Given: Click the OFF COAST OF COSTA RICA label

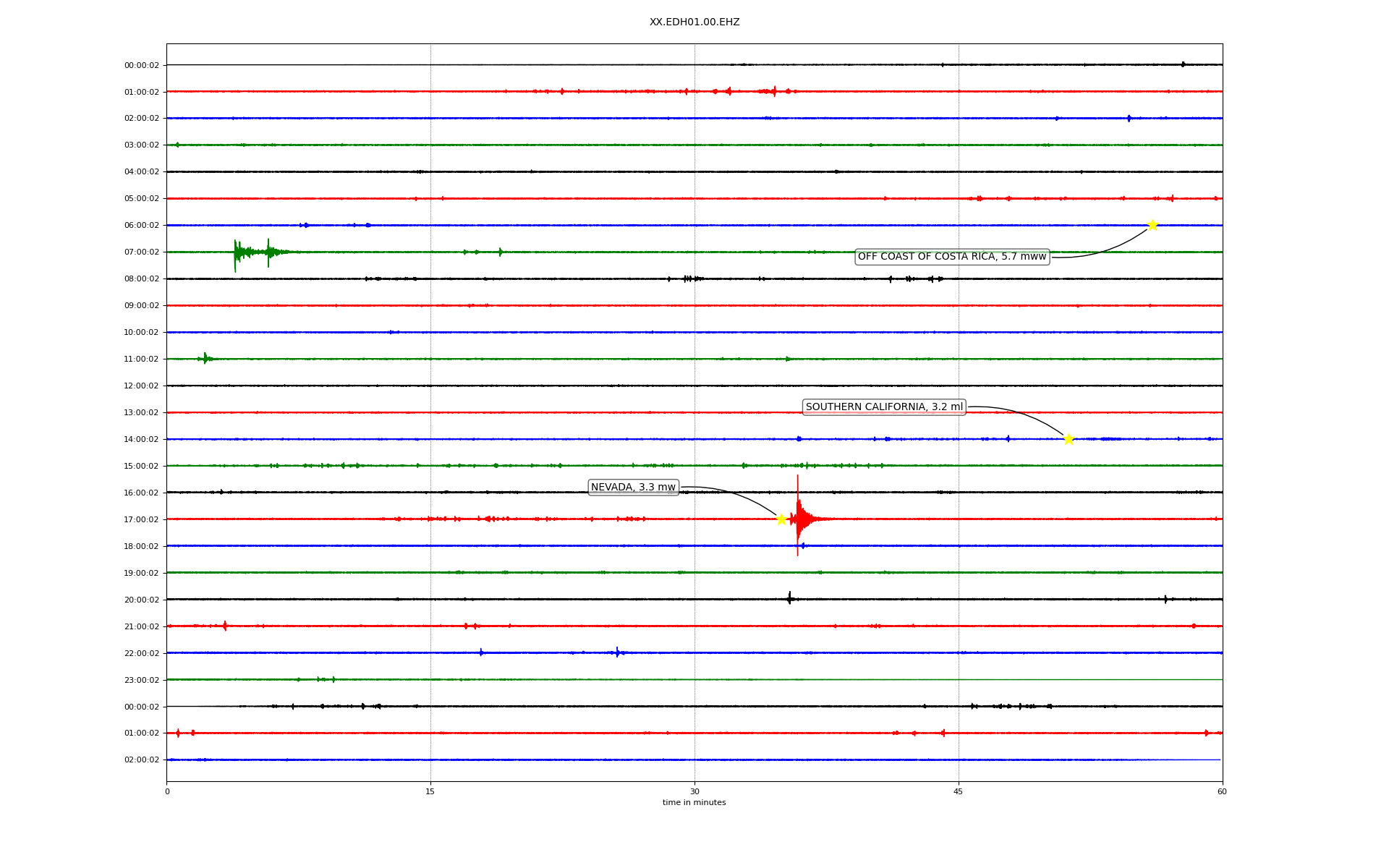Looking at the screenshot, I should tap(951, 257).
